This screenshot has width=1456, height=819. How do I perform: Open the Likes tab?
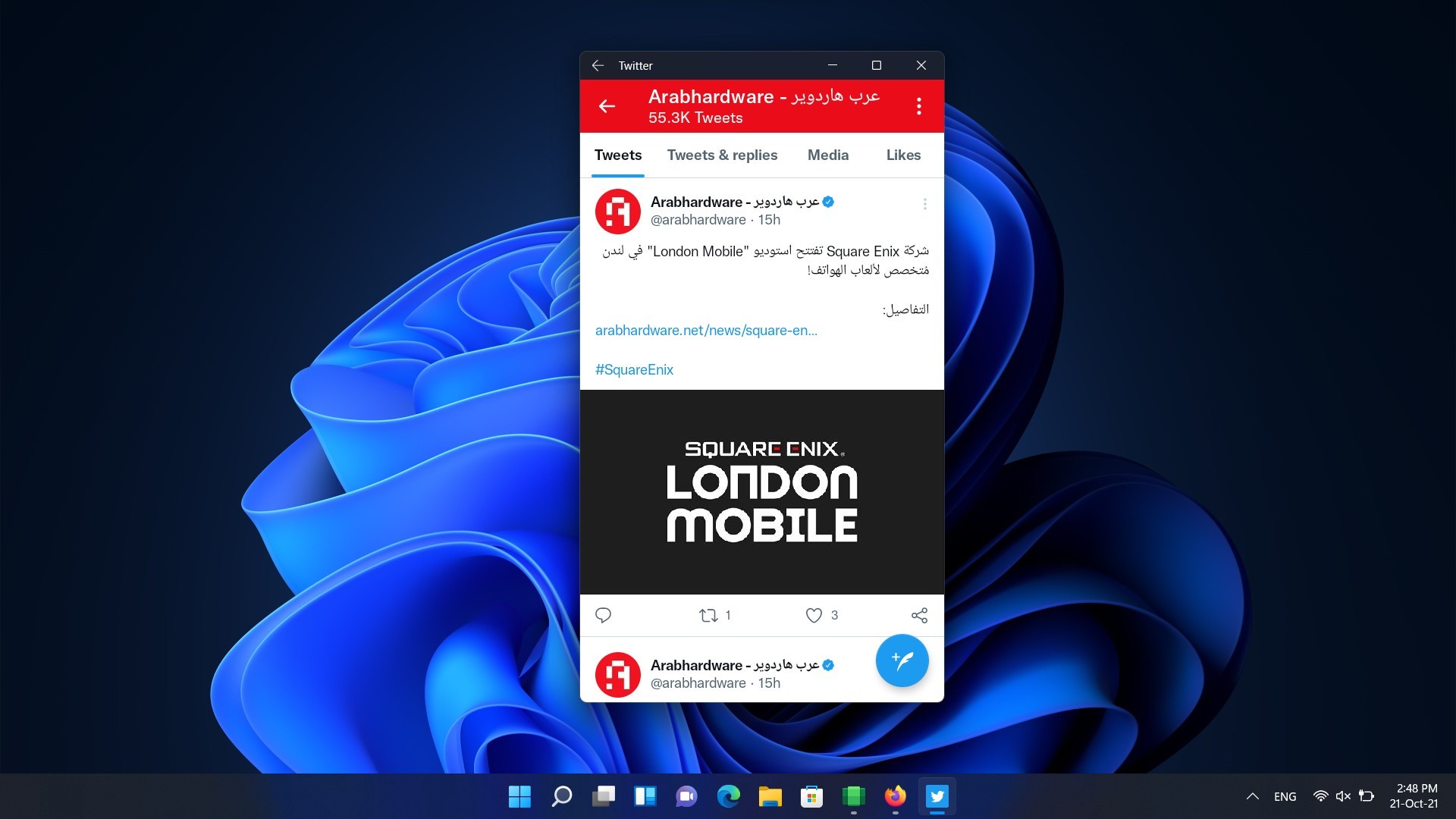pyautogui.click(x=903, y=155)
